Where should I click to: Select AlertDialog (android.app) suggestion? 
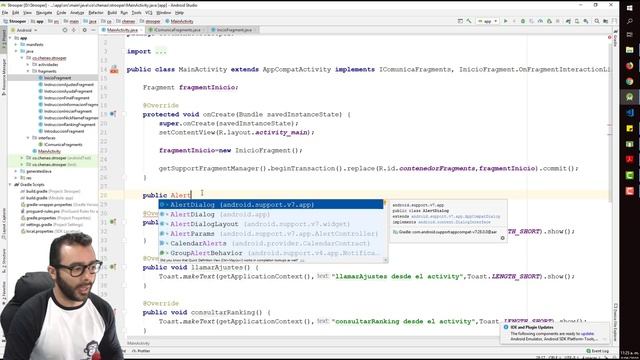coord(271,214)
